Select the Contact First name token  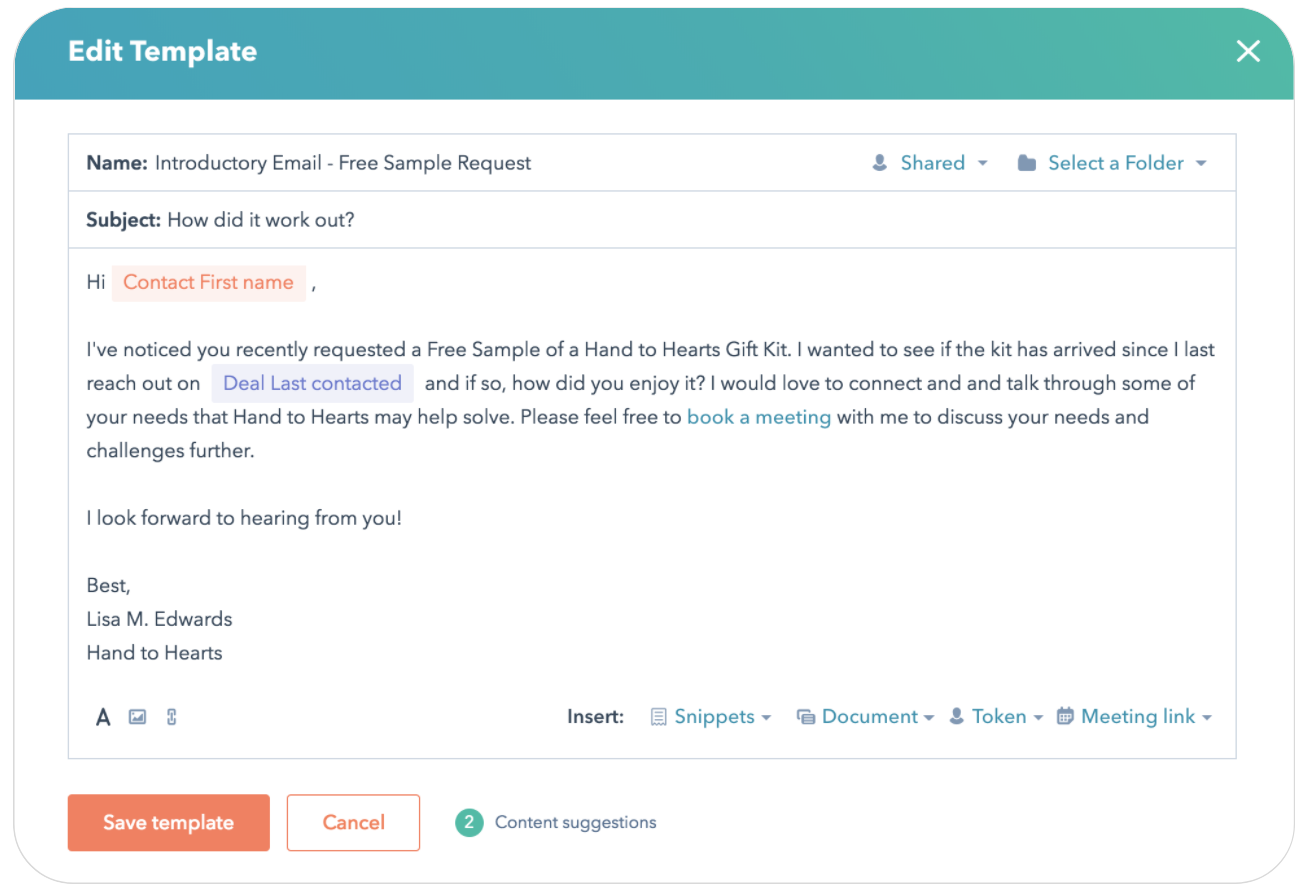[x=209, y=282]
